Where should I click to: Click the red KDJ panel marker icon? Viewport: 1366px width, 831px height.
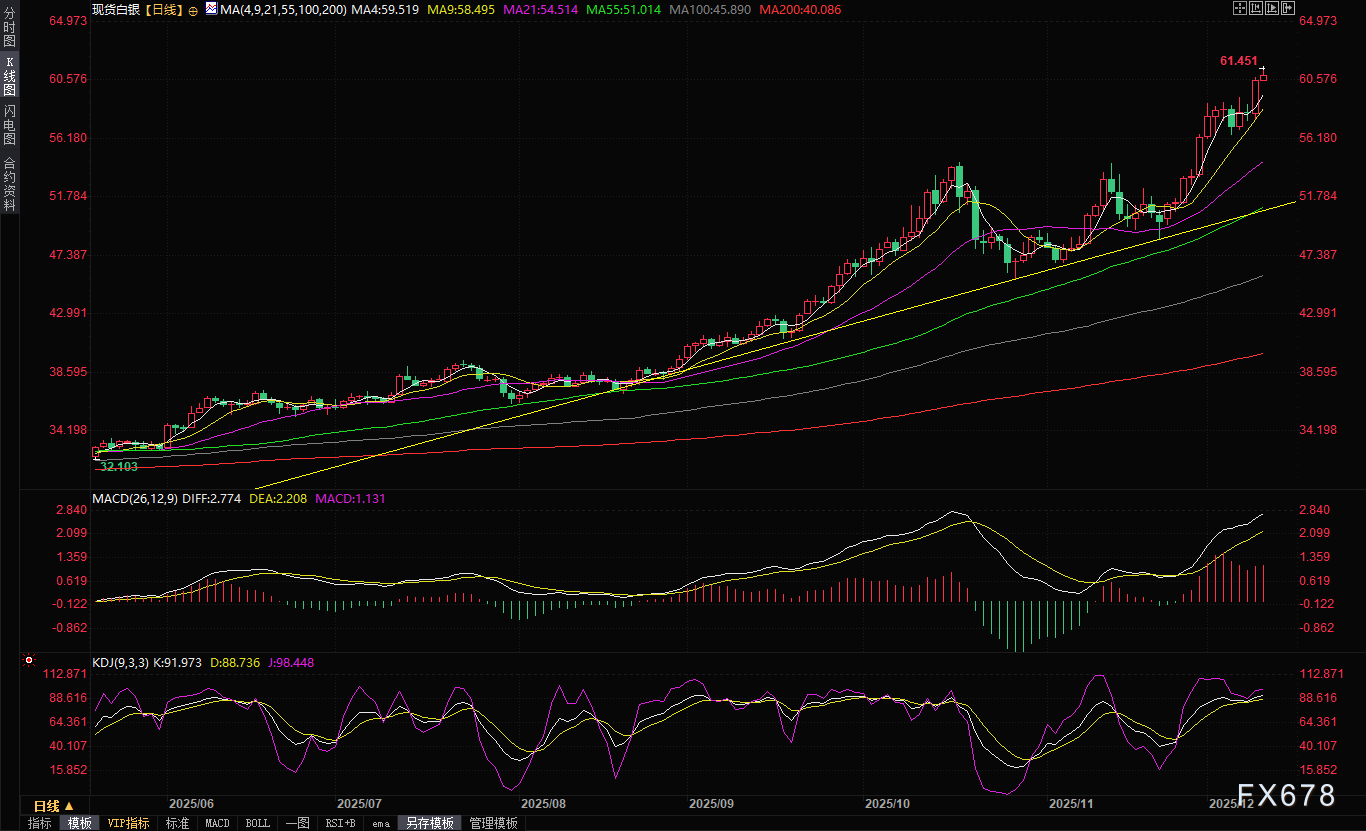click(29, 661)
